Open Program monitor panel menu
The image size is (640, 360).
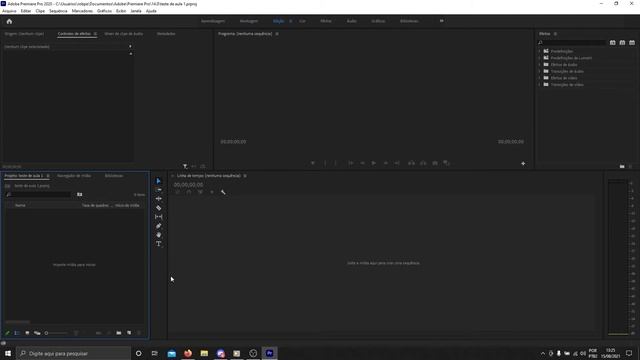[x=277, y=34]
